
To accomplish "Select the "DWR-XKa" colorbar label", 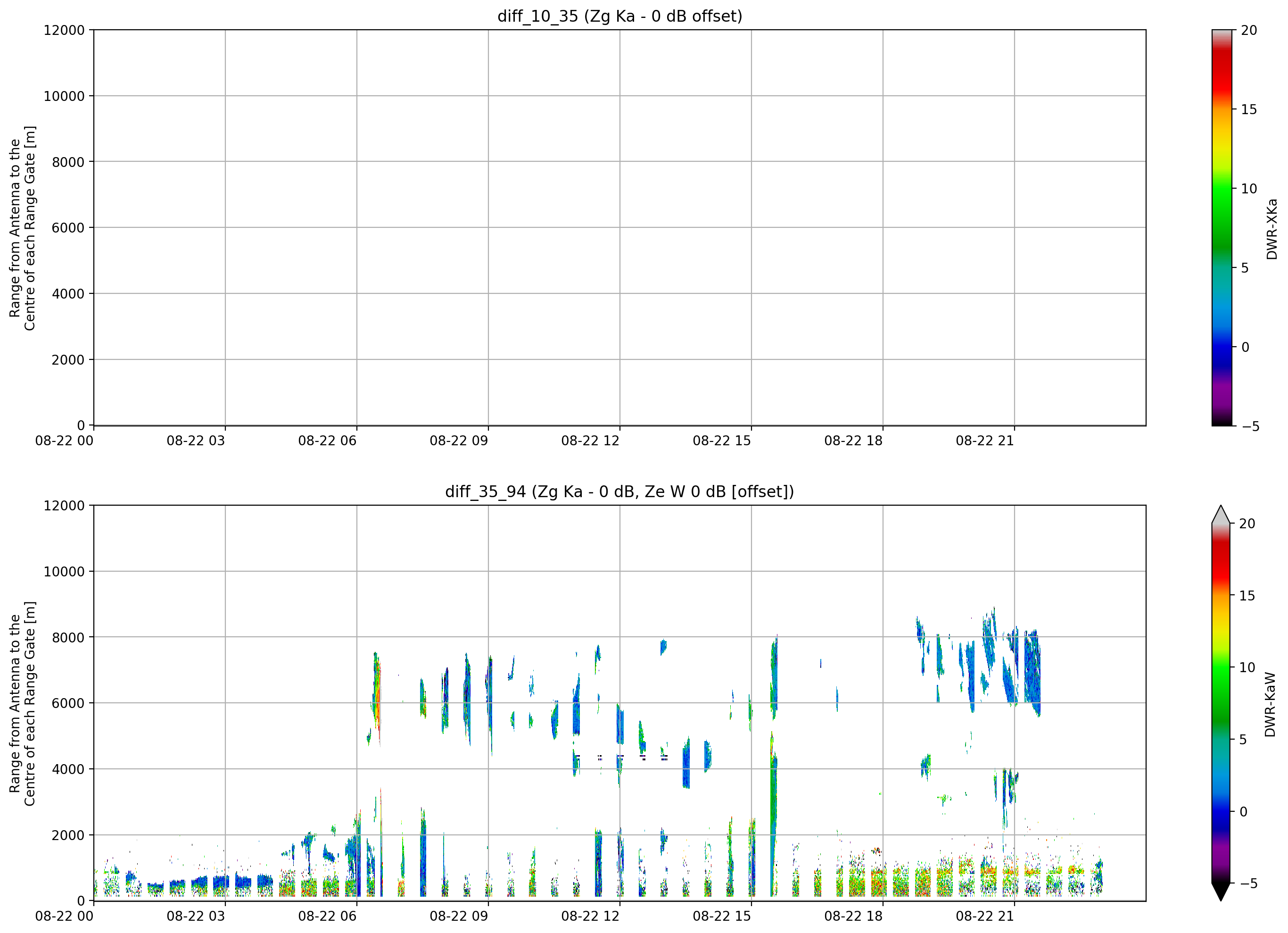I will pyautogui.click(x=1271, y=228).
